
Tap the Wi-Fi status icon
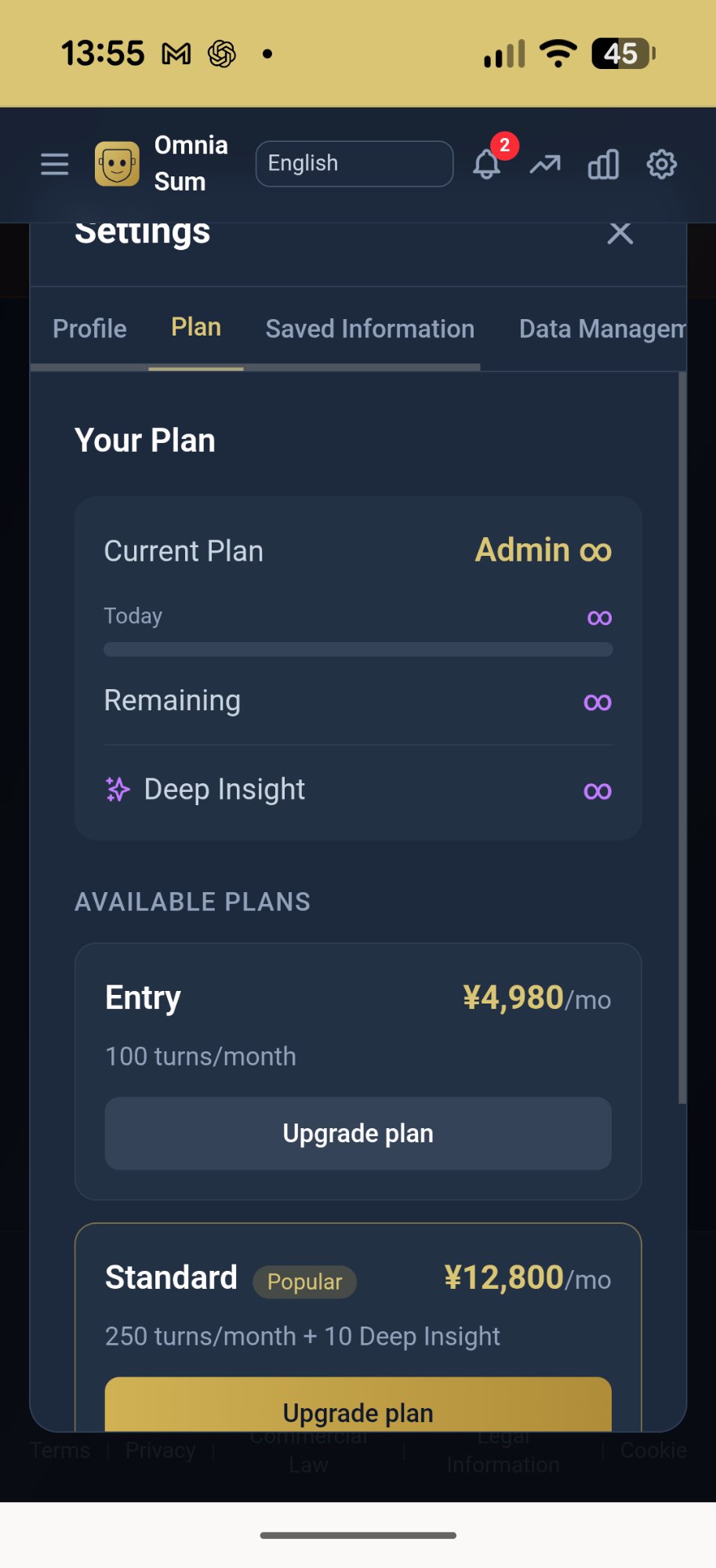[558, 53]
